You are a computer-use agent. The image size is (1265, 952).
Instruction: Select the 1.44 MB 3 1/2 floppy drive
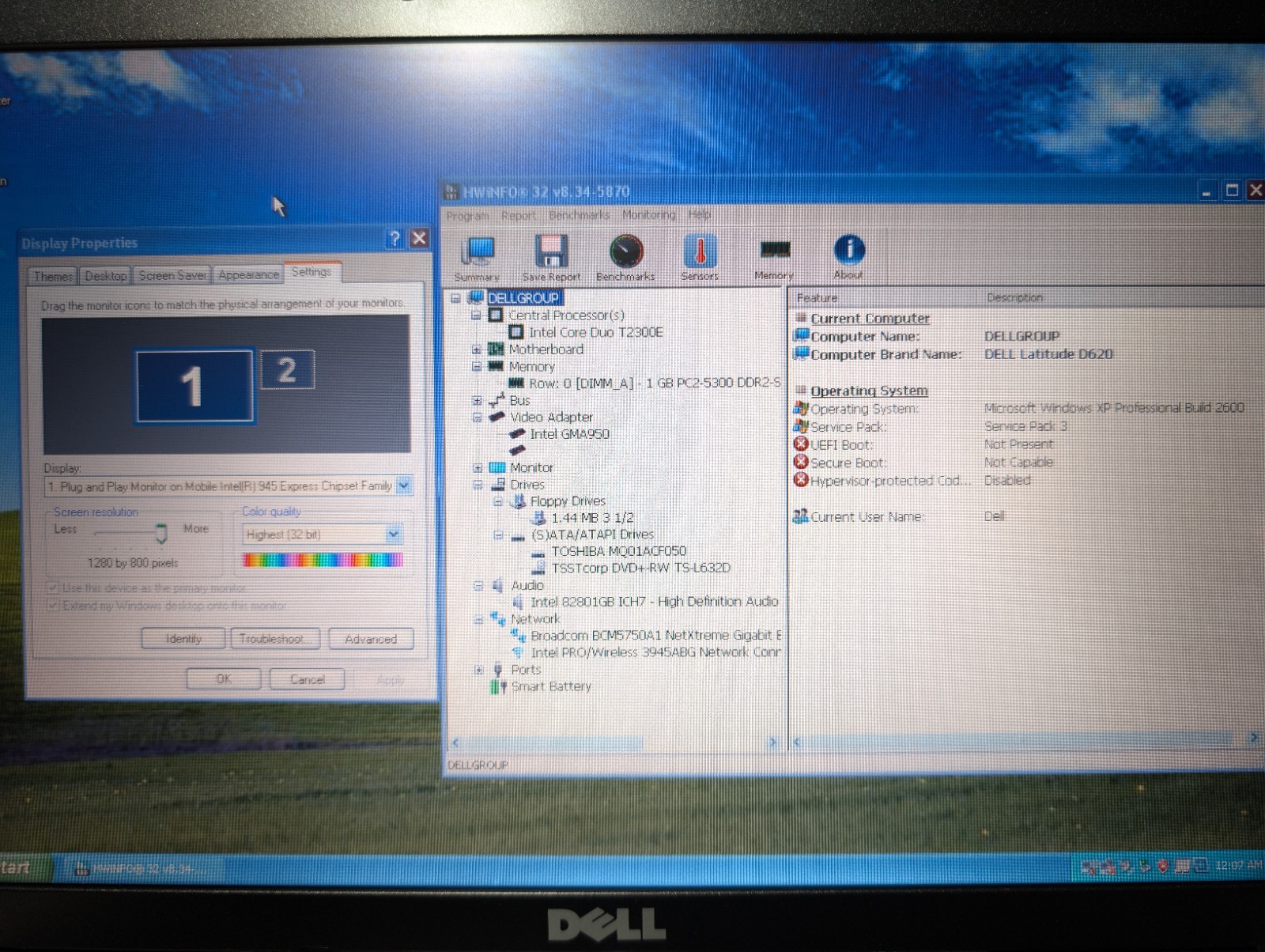(592, 518)
